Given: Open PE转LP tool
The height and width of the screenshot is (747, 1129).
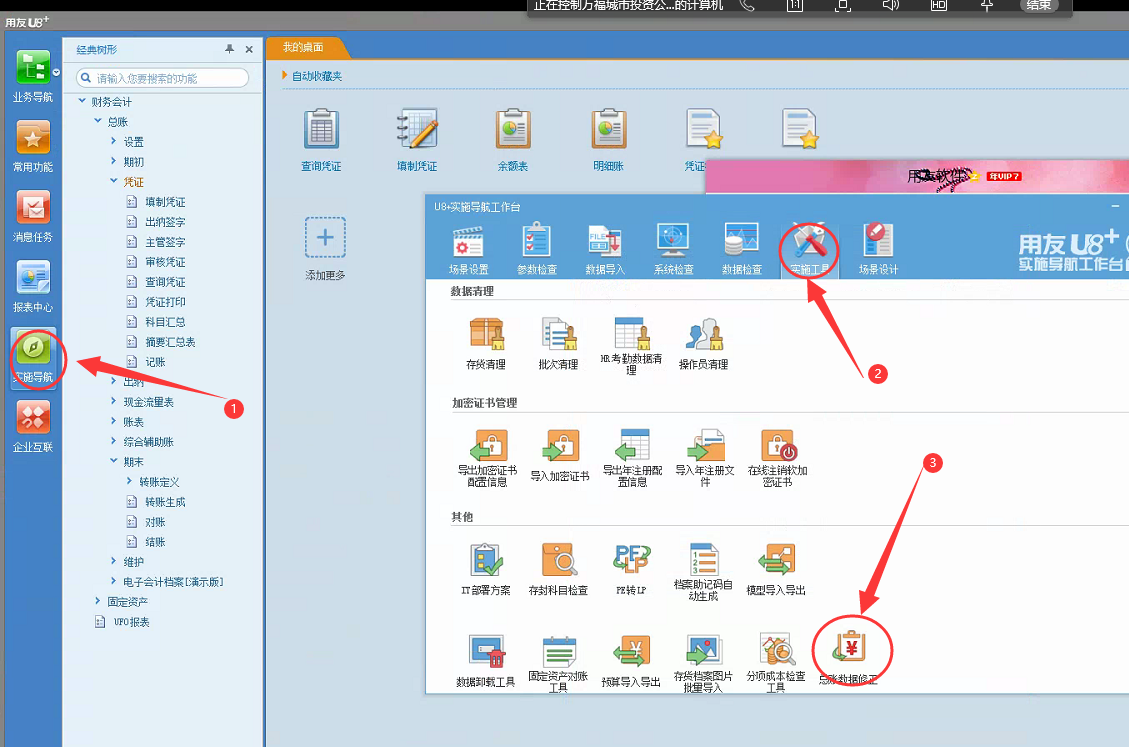Looking at the screenshot, I should pyautogui.click(x=631, y=569).
